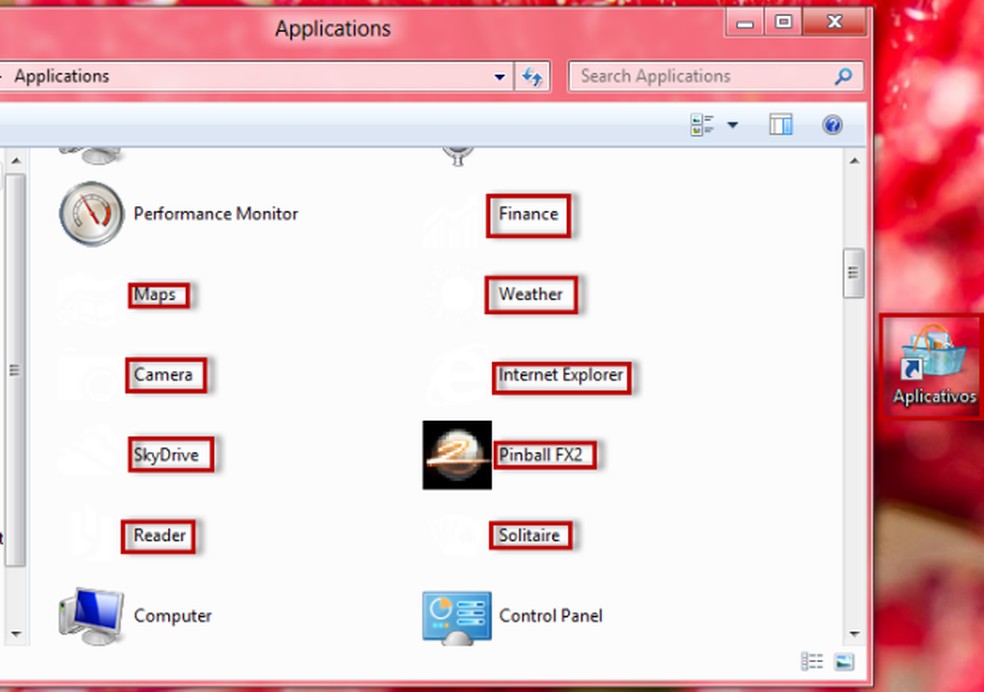Switch to large icons view in status bar
The width and height of the screenshot is (984, 692).
point(844,661)
